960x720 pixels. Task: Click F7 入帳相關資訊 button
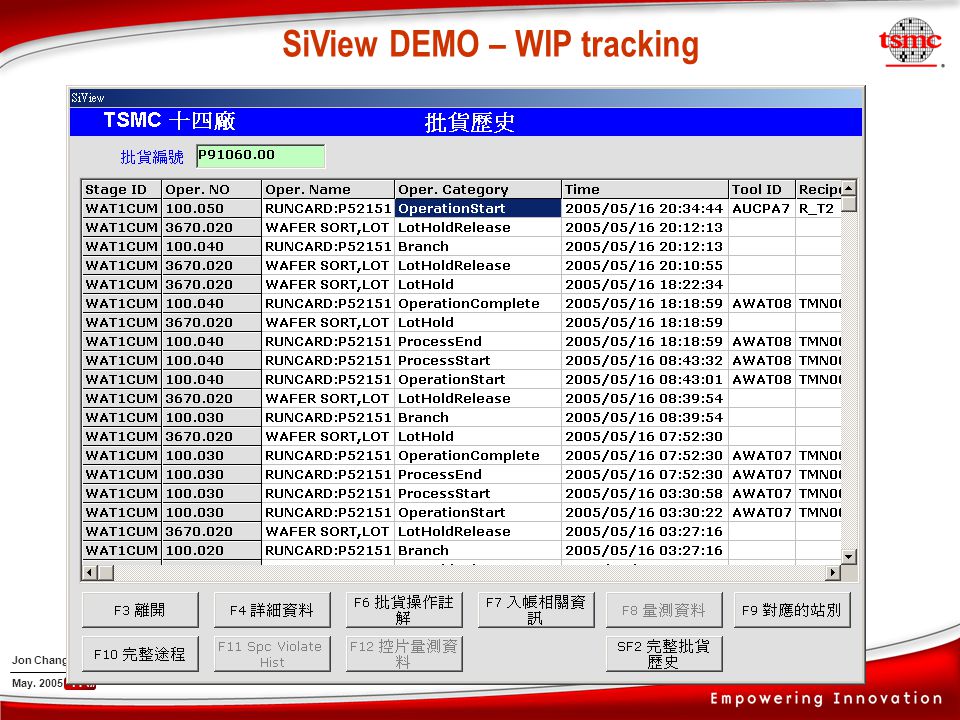(536, 610)
